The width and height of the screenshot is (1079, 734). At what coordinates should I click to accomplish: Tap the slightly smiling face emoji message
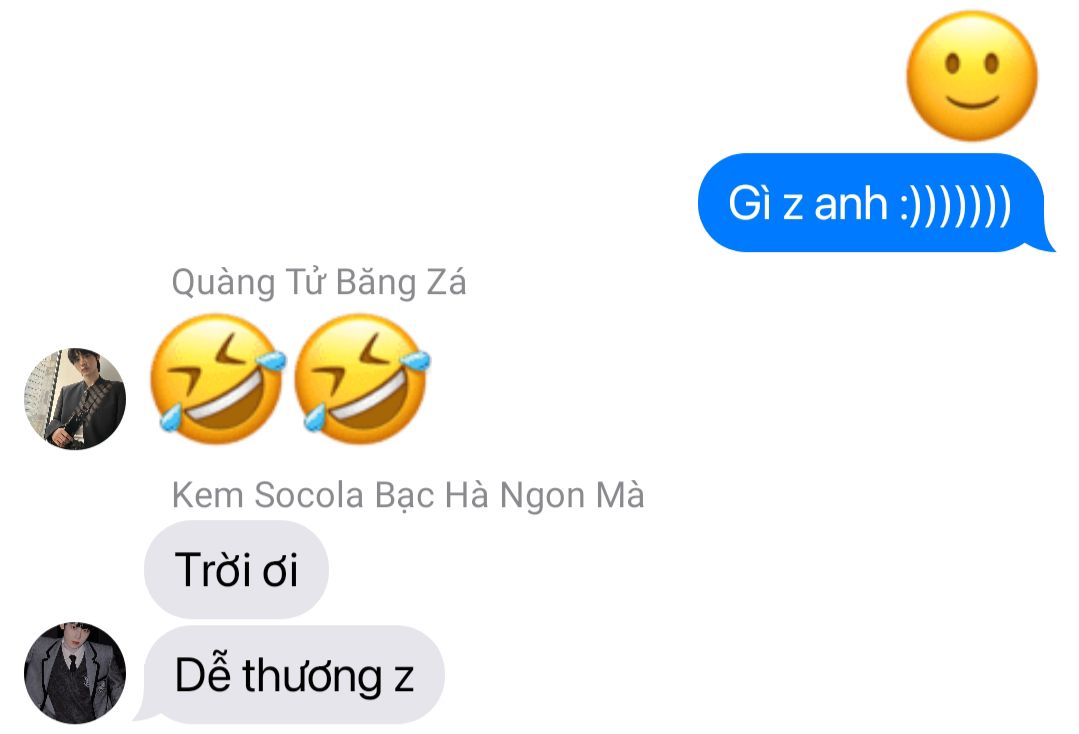click(972, 76)
